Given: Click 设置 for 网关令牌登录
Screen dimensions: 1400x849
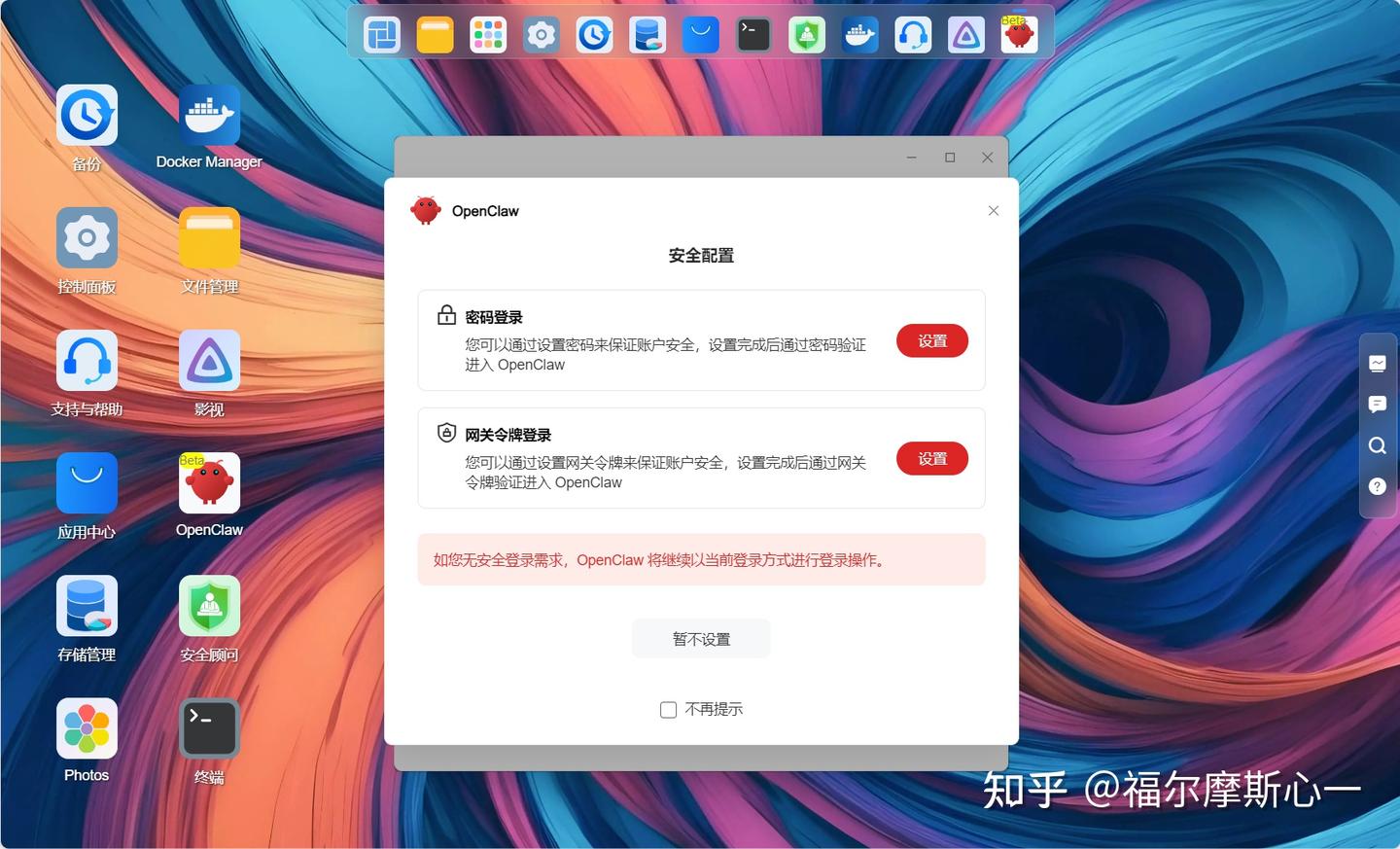Looking at the screenshot, I should pyautogui.click(x=932, y=459).
